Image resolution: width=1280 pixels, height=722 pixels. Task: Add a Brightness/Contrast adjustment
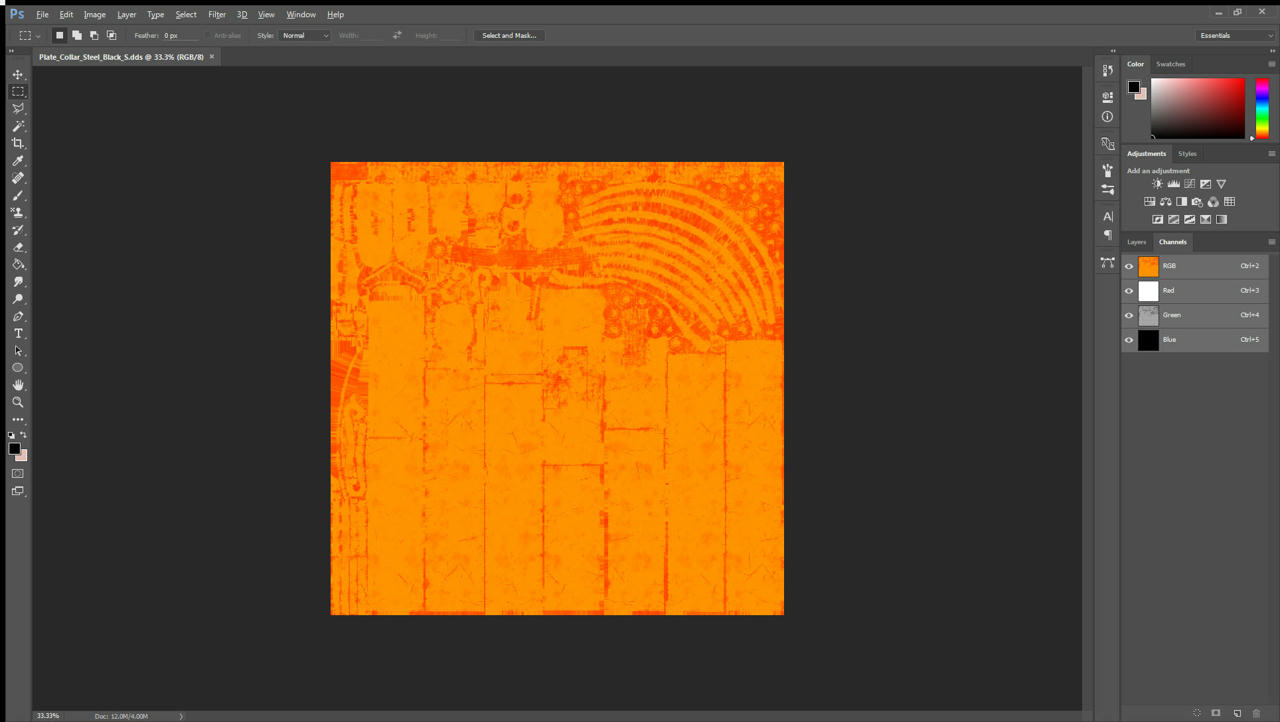click(1157, 184)
